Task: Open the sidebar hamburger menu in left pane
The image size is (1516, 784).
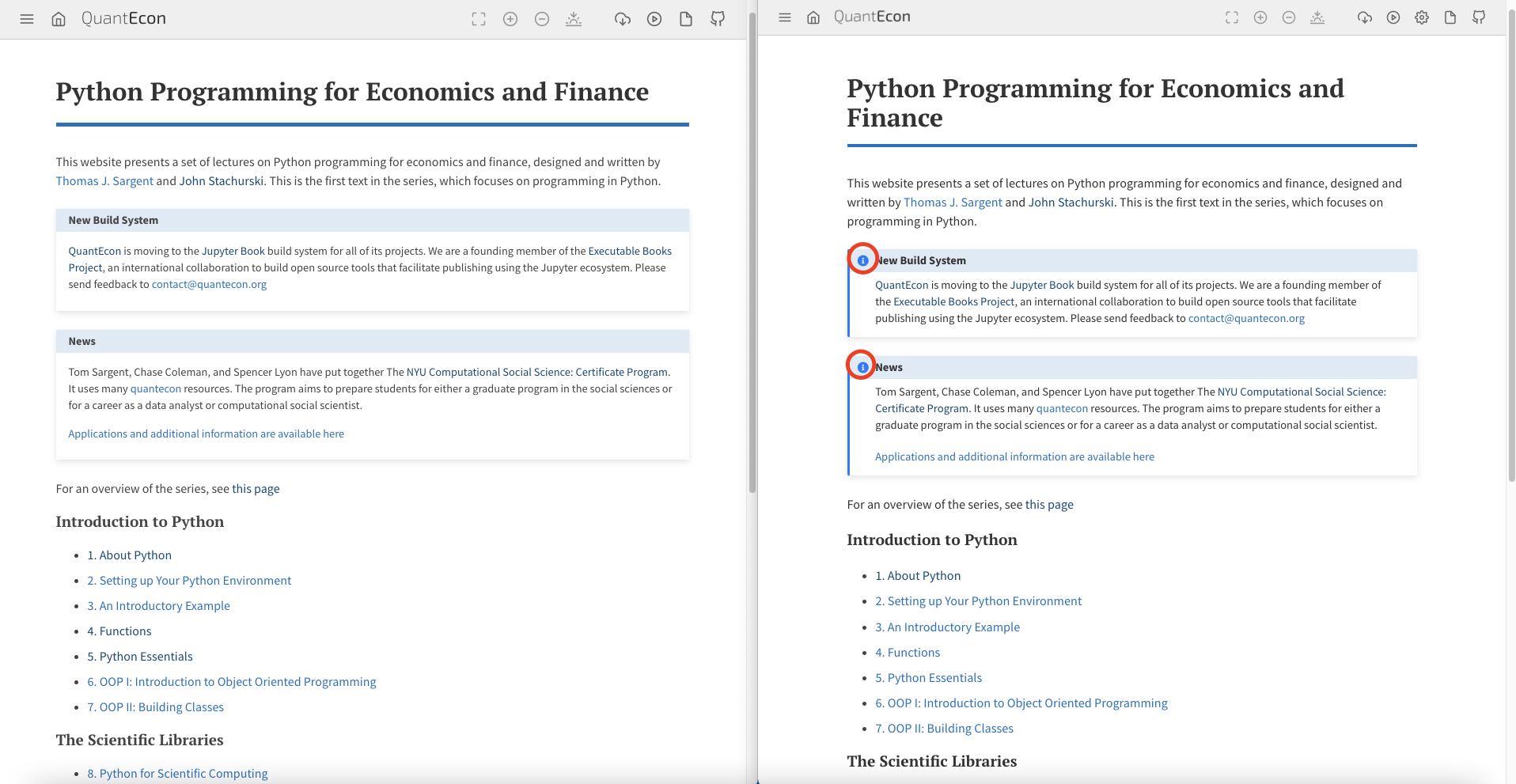Action: tap(27, 19)
